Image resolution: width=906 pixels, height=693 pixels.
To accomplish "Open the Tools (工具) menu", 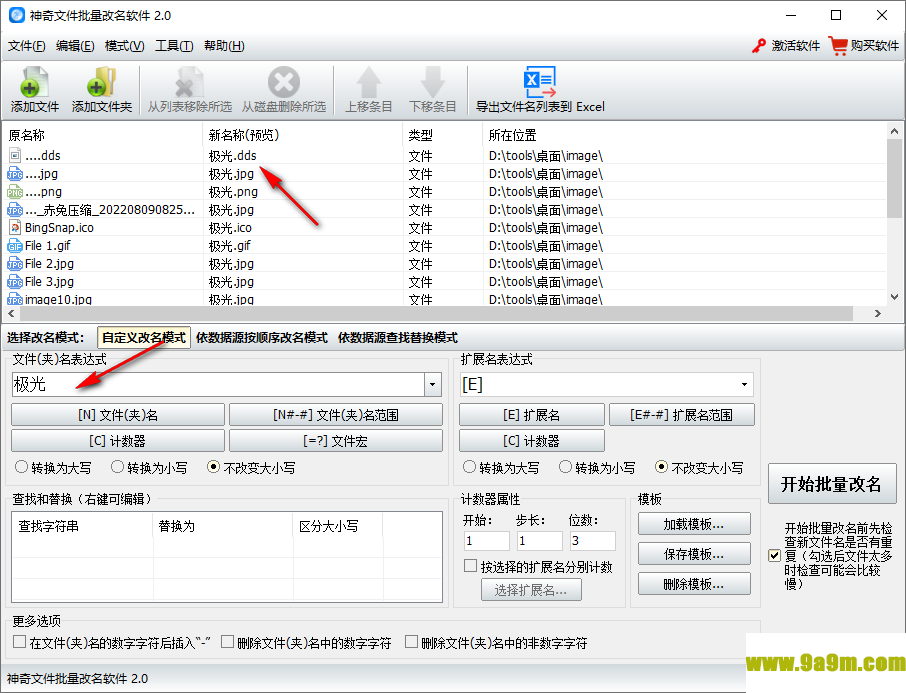I will click(174, 46).
